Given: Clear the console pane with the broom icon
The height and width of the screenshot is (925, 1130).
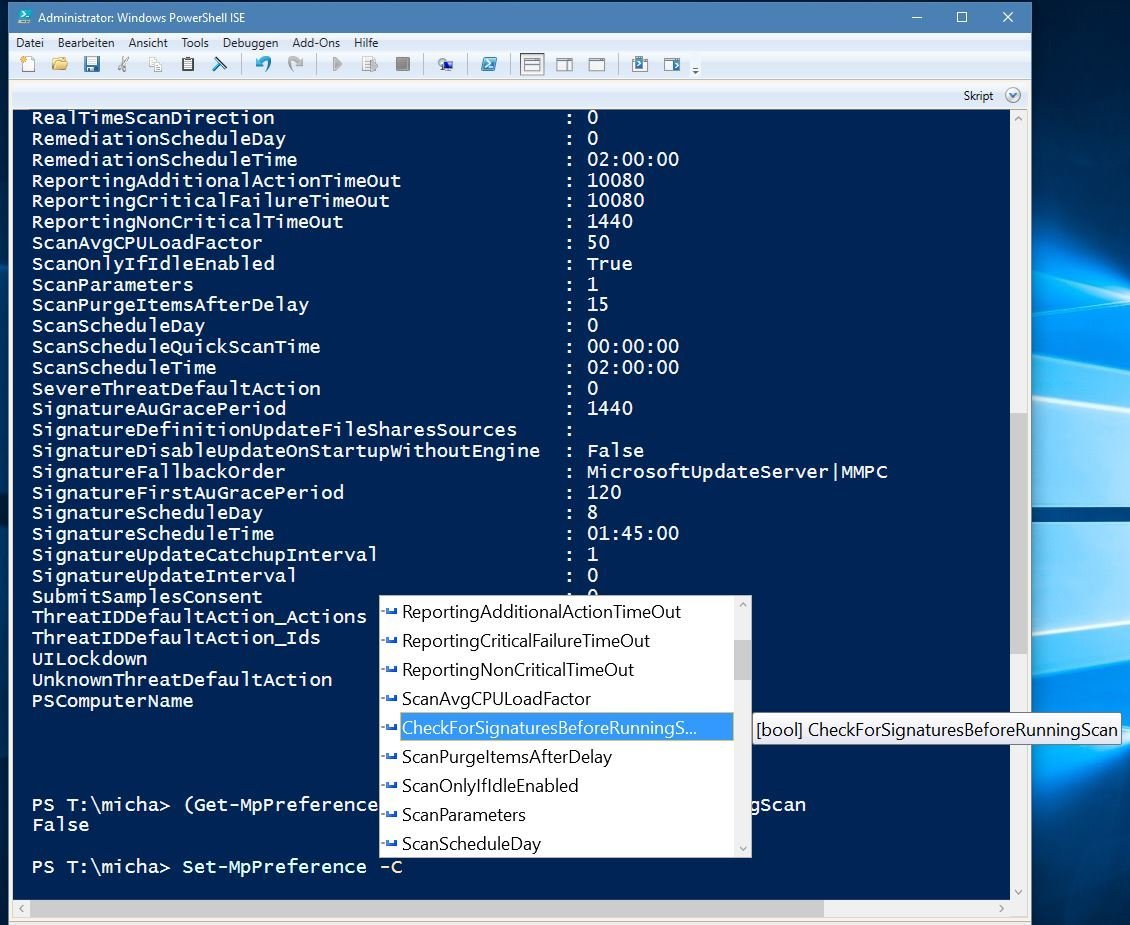Looking at the screenshot, I should (x=218, y=64).
